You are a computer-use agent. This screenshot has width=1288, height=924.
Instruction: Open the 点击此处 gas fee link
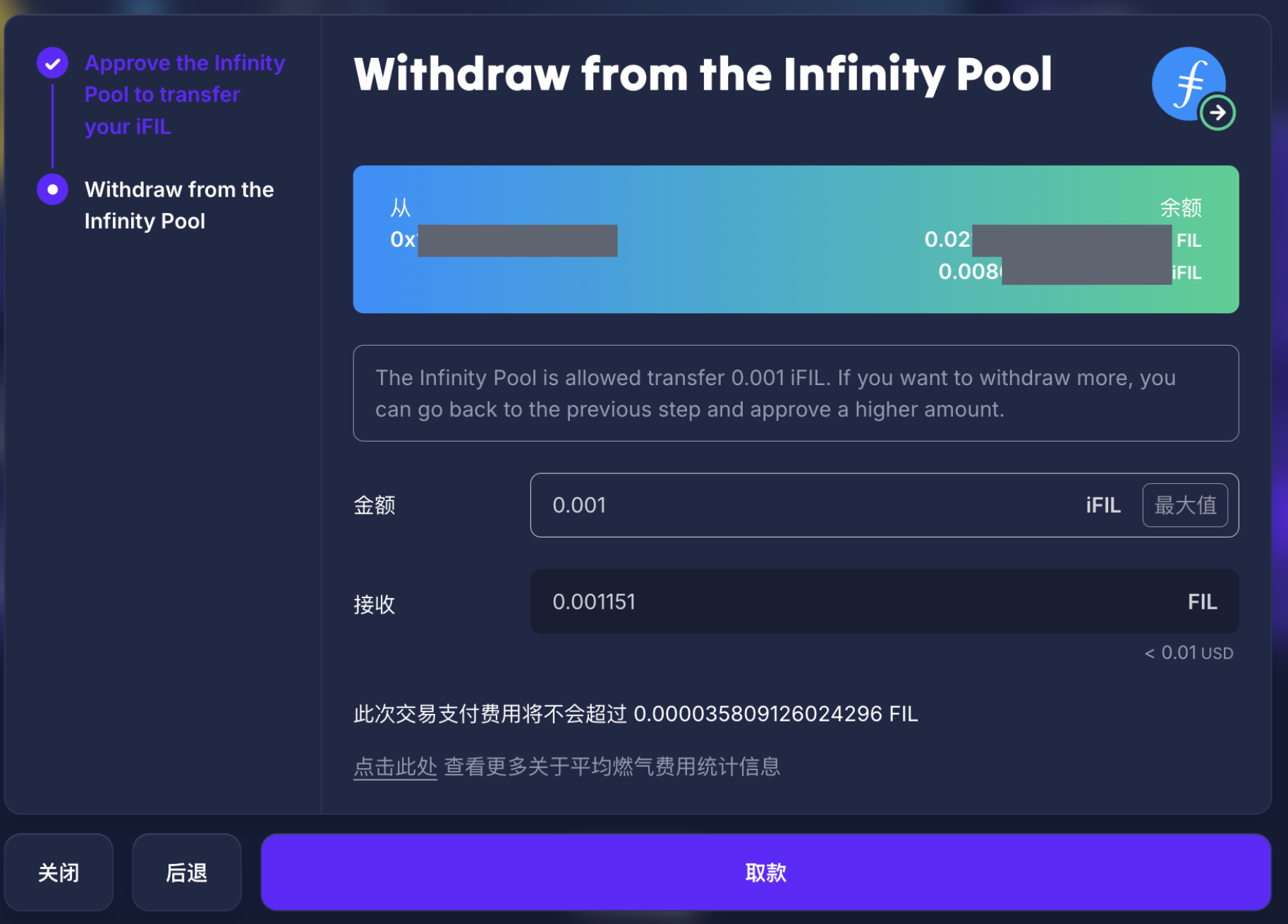point(395,766)
